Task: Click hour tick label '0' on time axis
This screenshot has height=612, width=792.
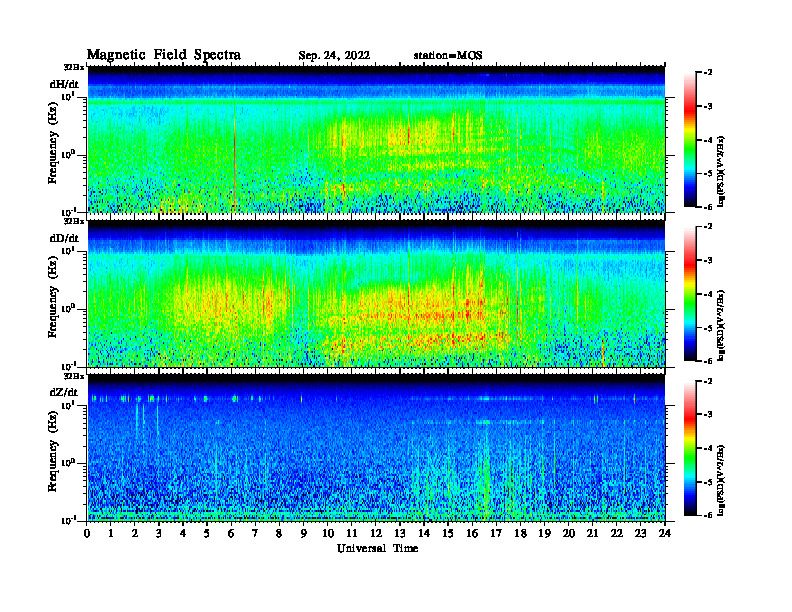Action: pyautogui.click(x=87, y=533)
